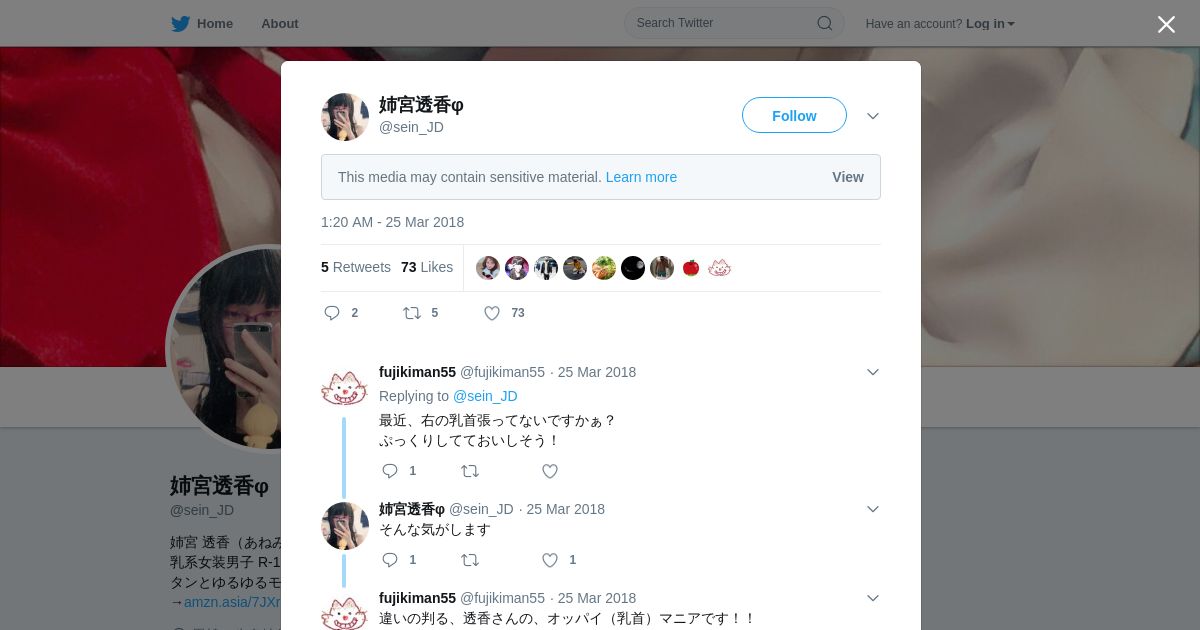
Task: Click the Twitter bird logo
Action: pos(180,23)
